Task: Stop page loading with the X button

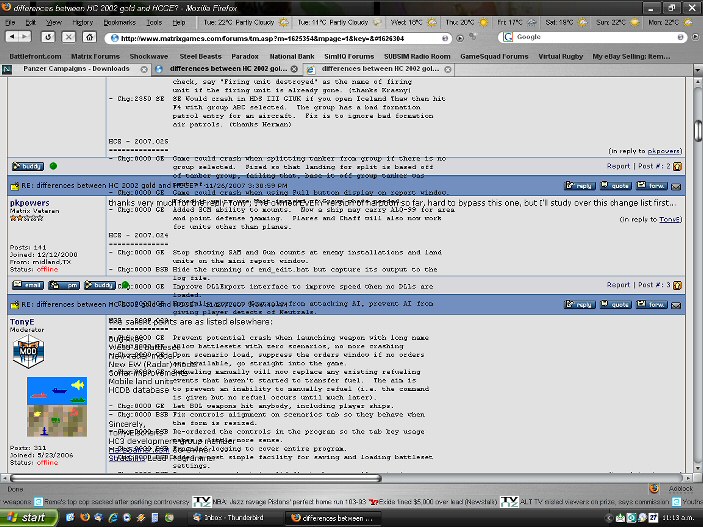Action: pos(69,37)
